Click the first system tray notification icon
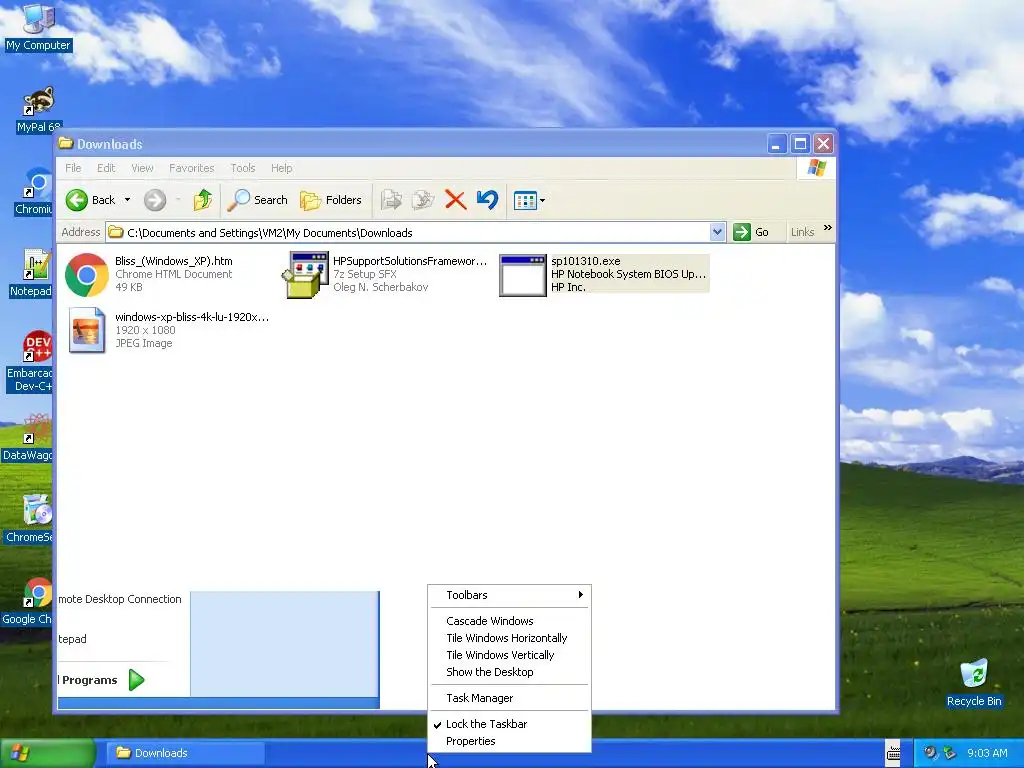This screenshot has height=768, width=1024. (930, 753)
